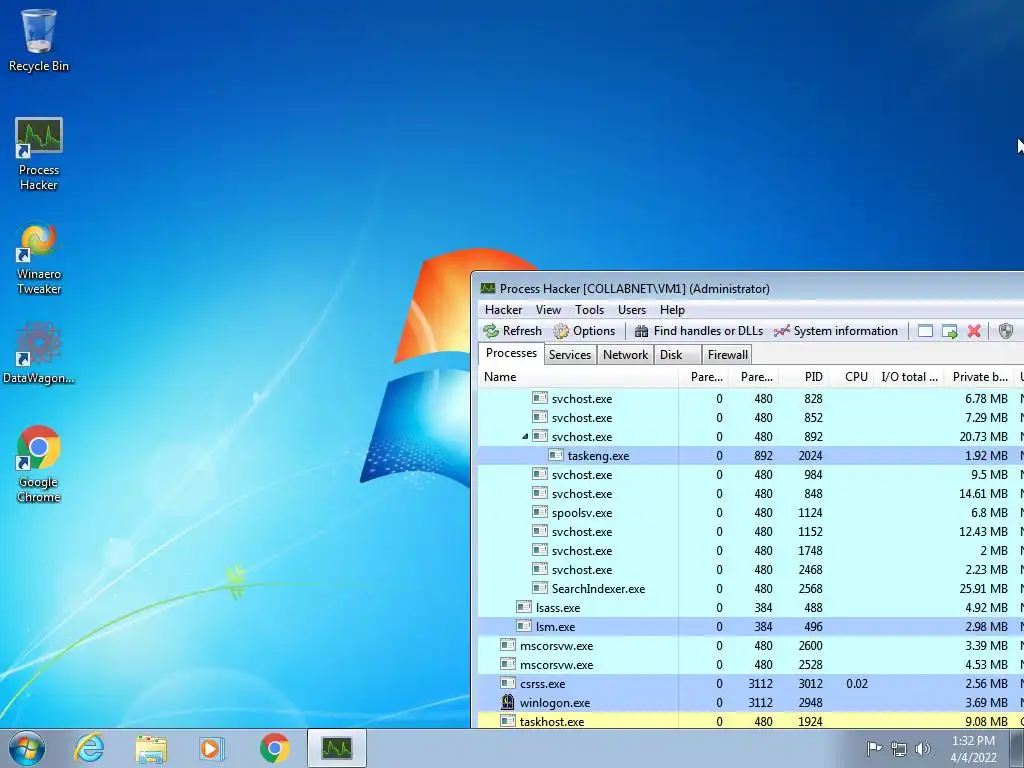This screenshot has height=768, width=1024.
Task: Select svchost.exe with PID 1748
Action: 751,551
